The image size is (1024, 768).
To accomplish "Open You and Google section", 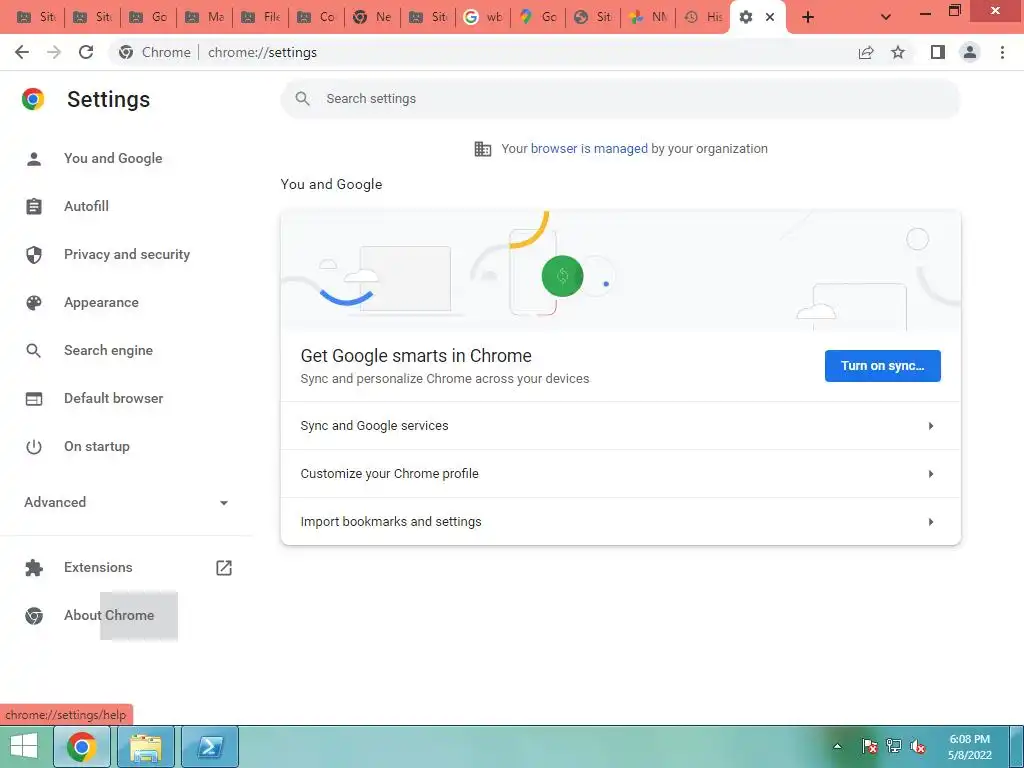I will click(x=113, y=158).
